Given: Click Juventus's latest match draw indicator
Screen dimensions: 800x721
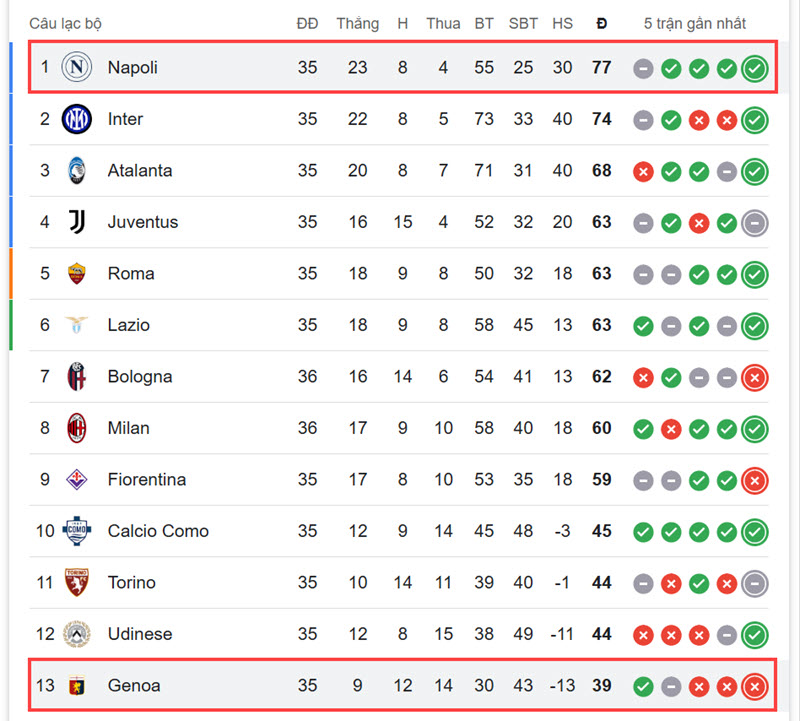Looking at the screenshot, I should pos(755,223).
